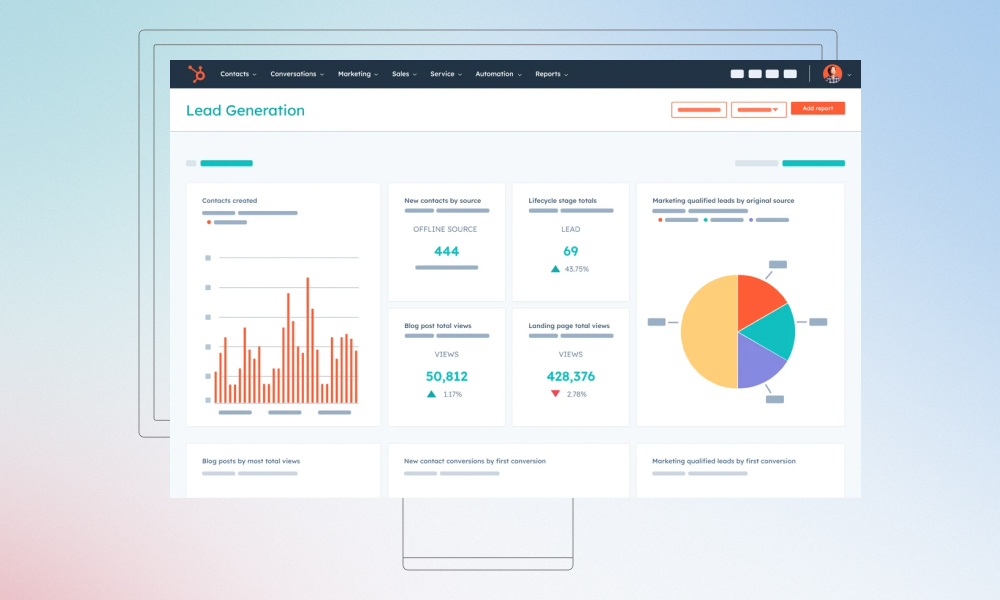The width and height of the screenshot is (1000, 600).
Task: Click the second white icon in the header toolbar
Action: [x=754, y=74]
